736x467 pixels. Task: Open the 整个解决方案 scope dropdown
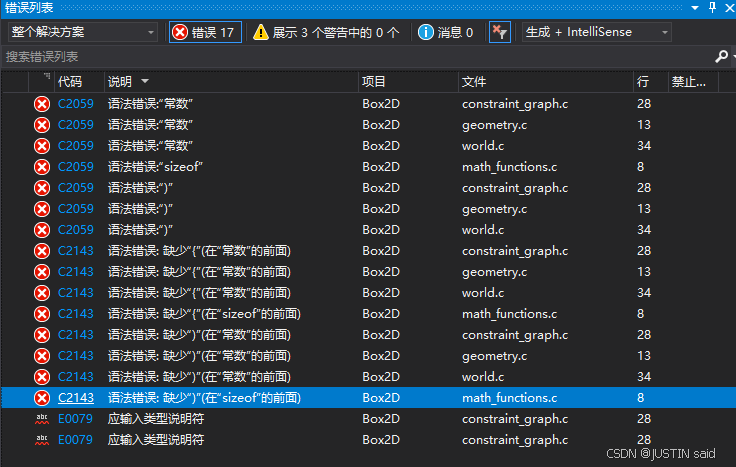82,32
